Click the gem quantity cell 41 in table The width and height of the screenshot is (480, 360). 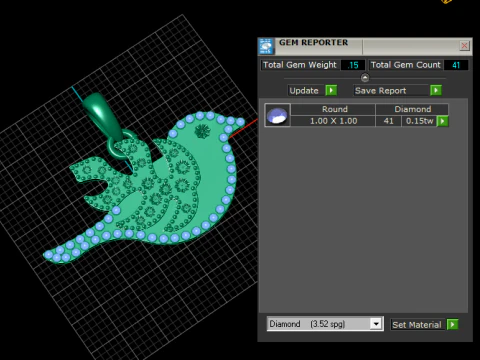[389, 121]
